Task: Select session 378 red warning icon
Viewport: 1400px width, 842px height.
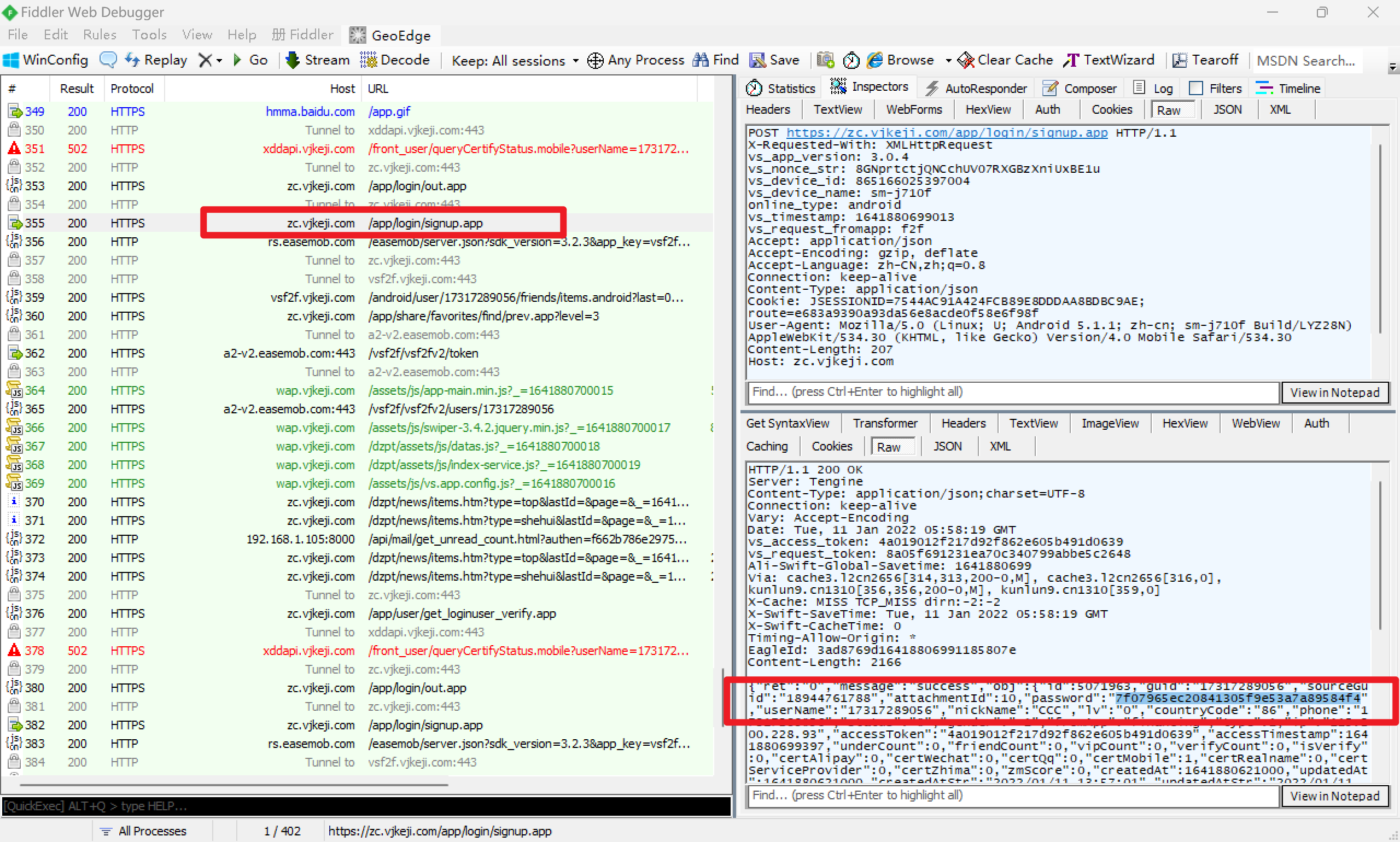Action: tap(14, 650)
